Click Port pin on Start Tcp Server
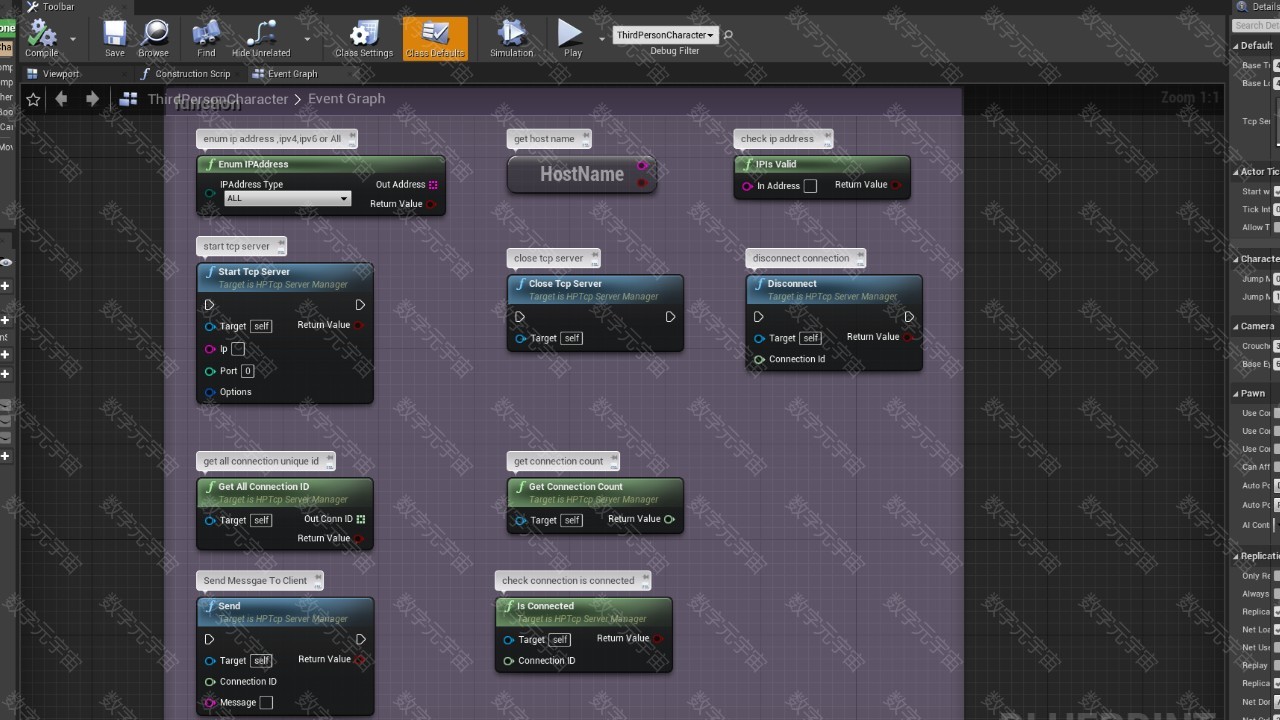The height and width of the screenshot is (720, 1280). [x=210, y=371]
